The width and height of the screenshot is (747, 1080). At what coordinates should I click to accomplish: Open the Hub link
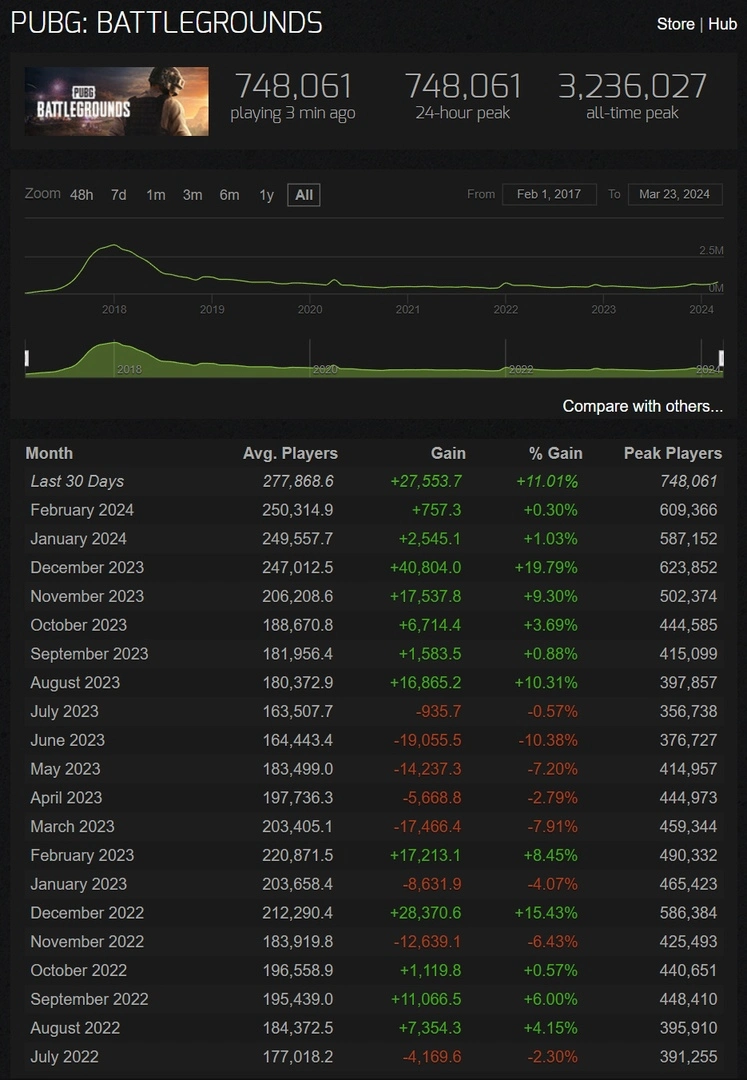coord(722,24)
